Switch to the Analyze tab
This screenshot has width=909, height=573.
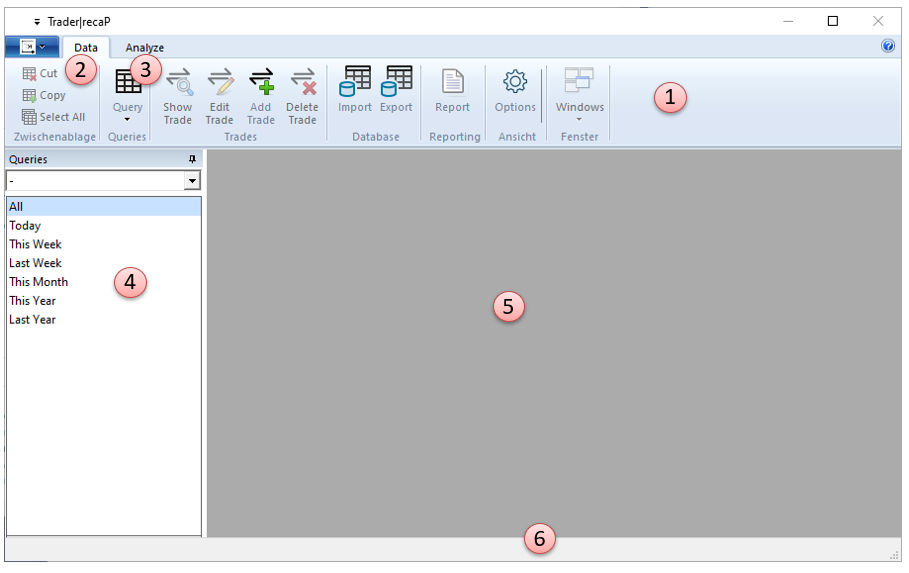coord(145,48)
